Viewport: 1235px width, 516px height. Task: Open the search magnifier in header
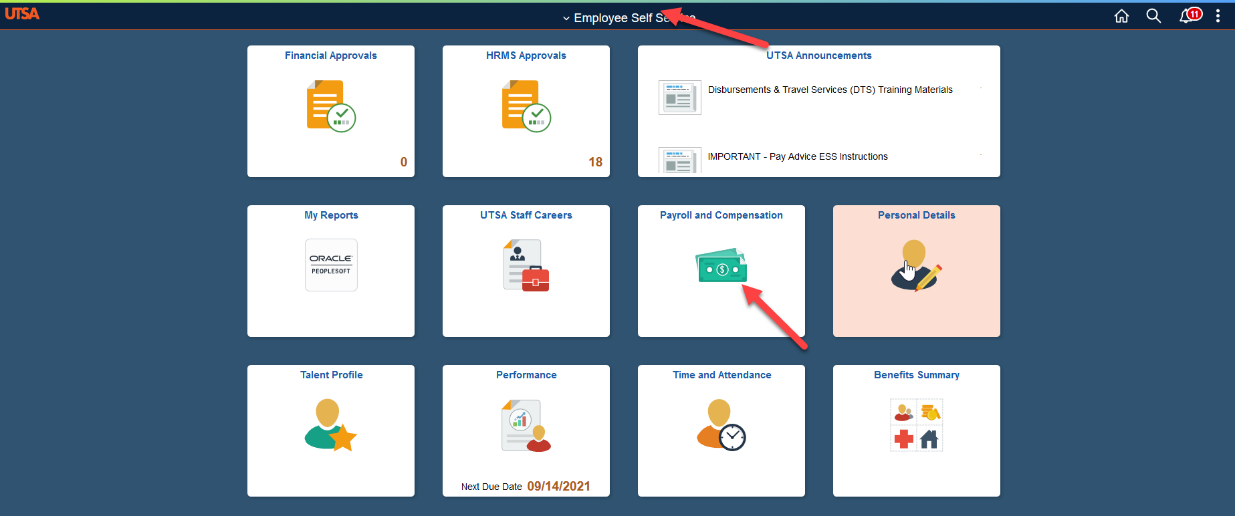click(1153, 16)
